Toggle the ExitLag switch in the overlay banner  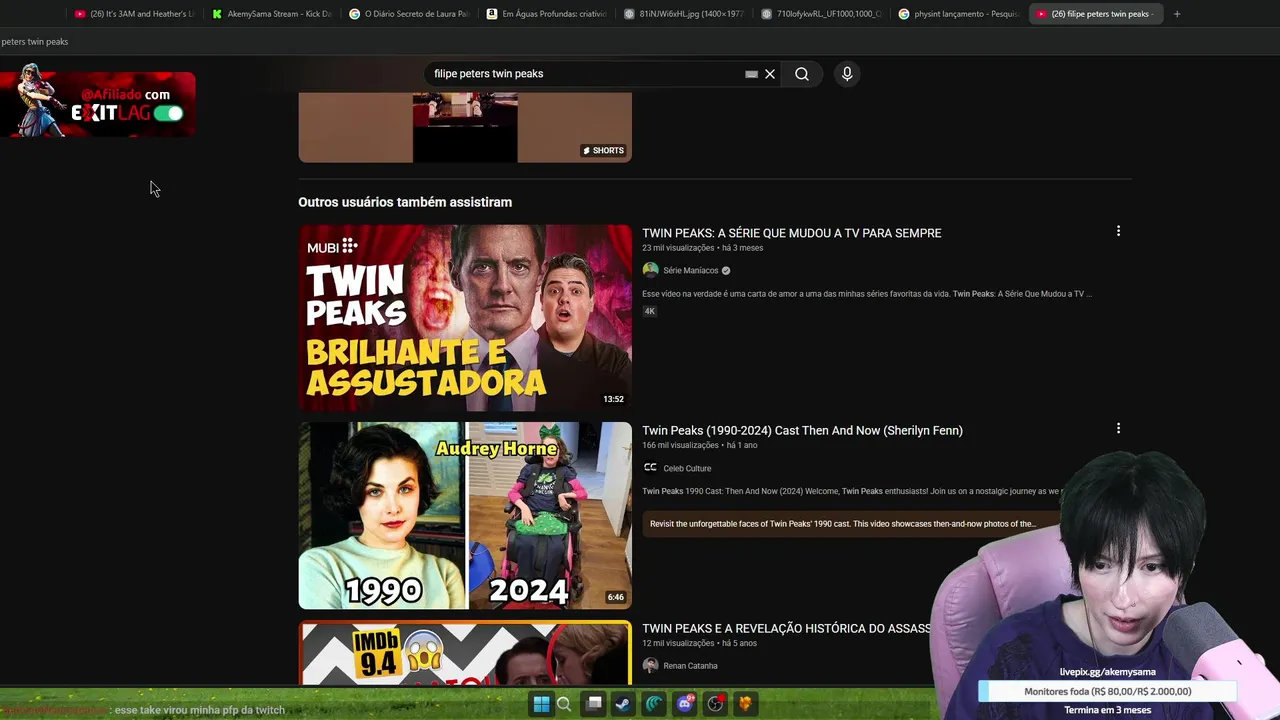pos(168,113)
